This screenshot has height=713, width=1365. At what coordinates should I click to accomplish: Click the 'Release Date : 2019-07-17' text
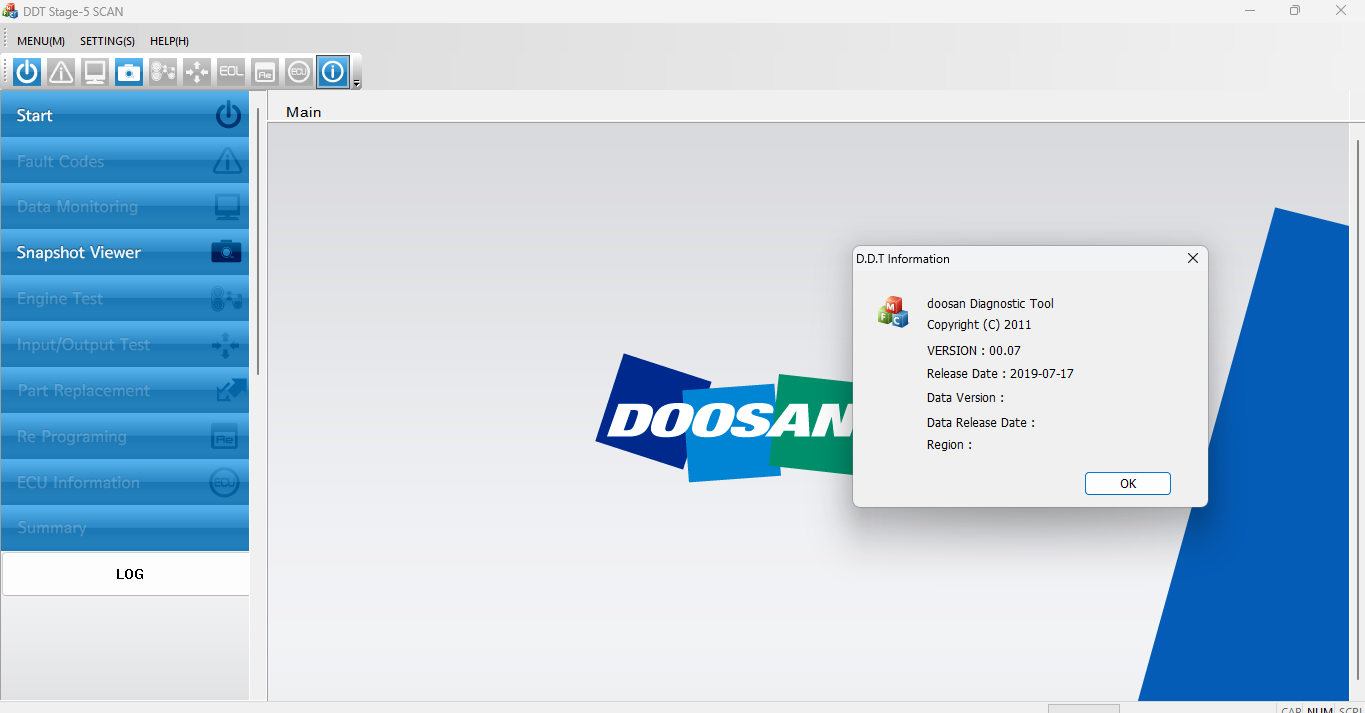click(1000, 374)
